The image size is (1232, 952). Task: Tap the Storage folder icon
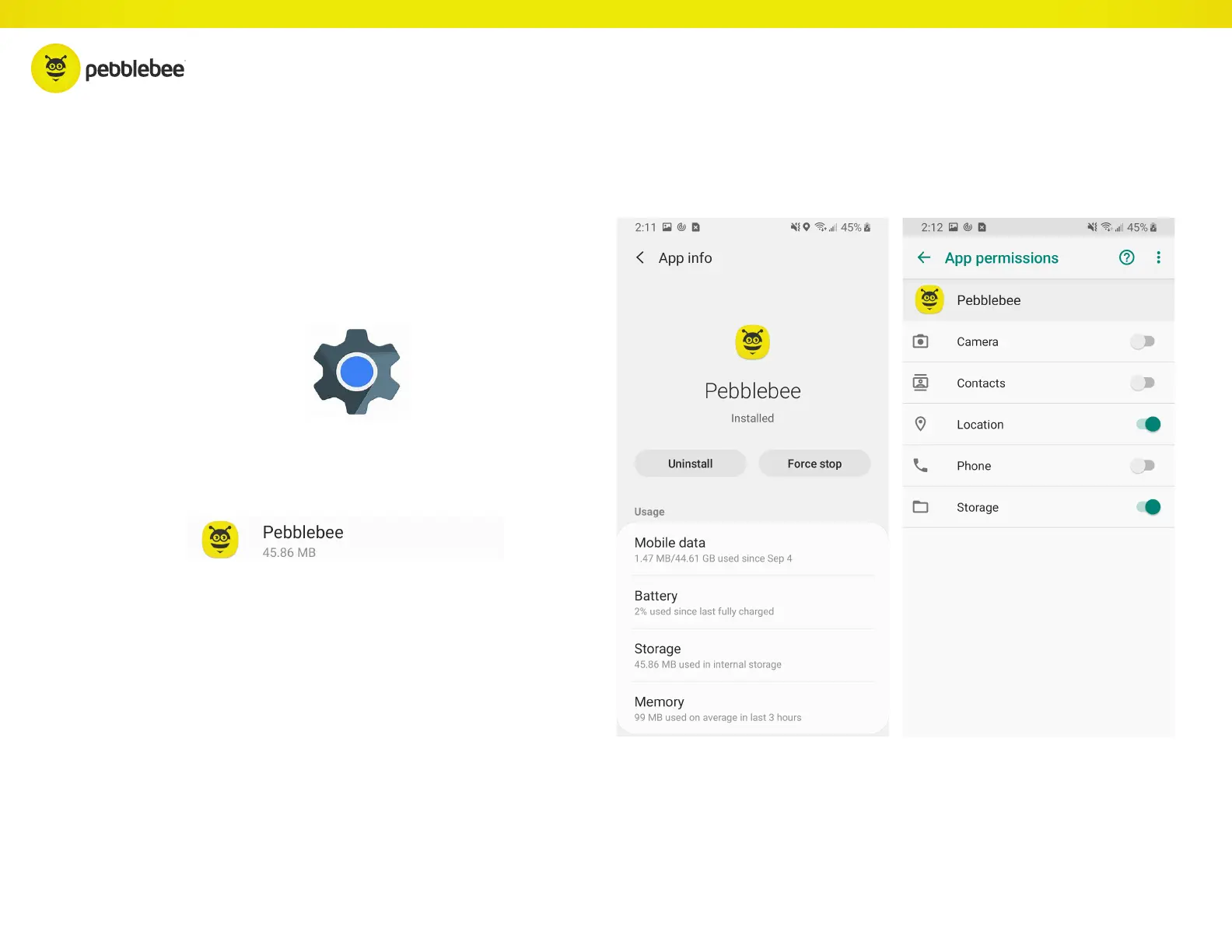click(x=920, y=507)
